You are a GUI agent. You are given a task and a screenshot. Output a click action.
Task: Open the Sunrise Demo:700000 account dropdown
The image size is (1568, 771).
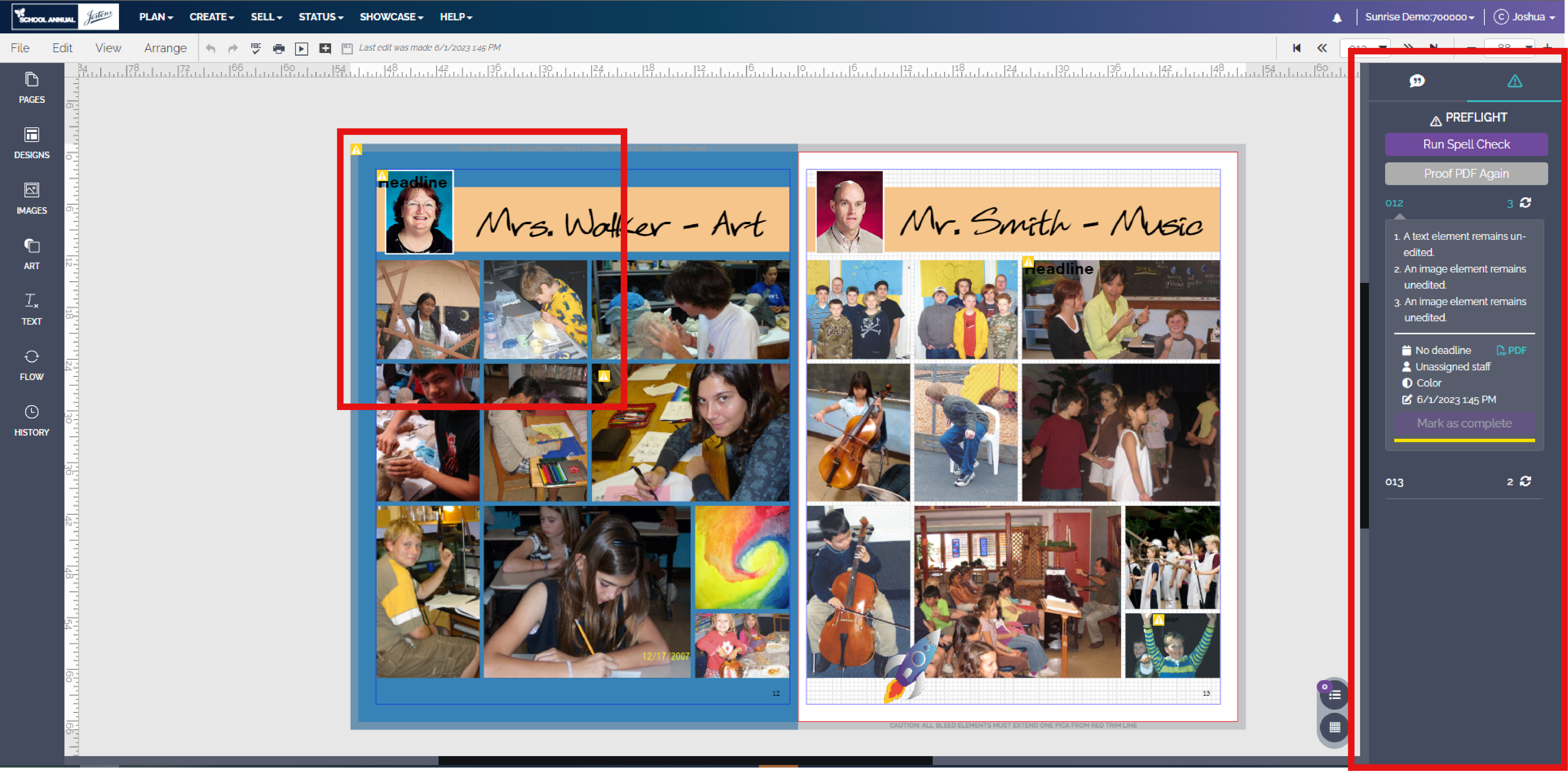[x=1420, y=17]
